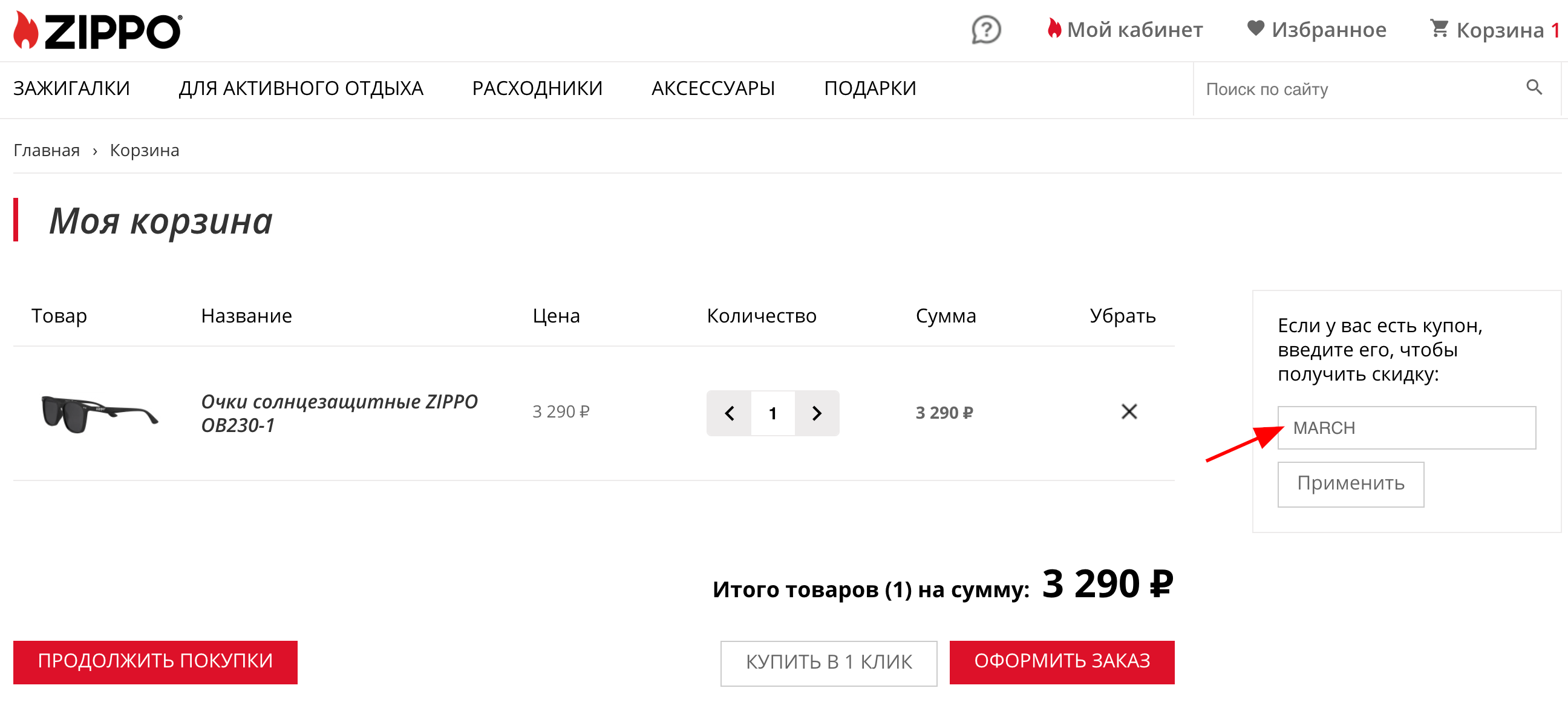Apply coupon with Применить button

(x=1351, y=484)
